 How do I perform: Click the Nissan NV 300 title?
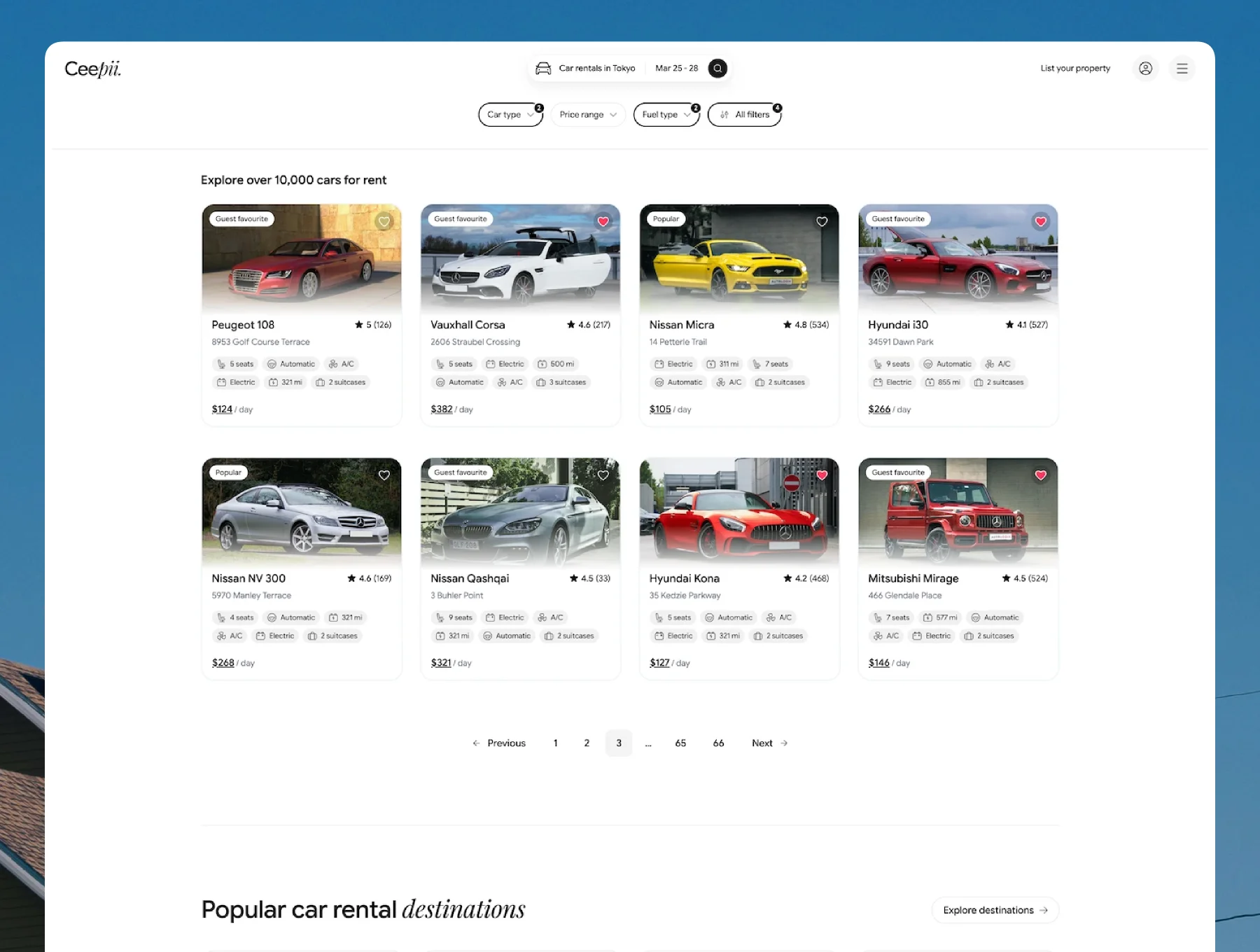[248, 578]
